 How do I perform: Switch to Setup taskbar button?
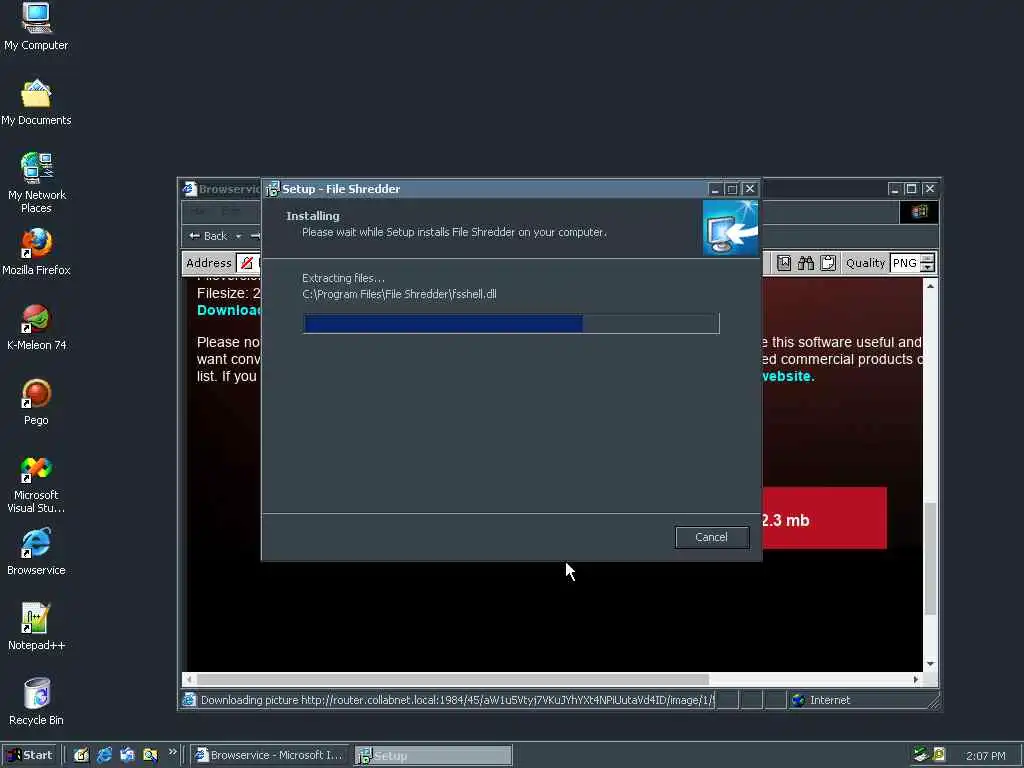tap(434, 756)
